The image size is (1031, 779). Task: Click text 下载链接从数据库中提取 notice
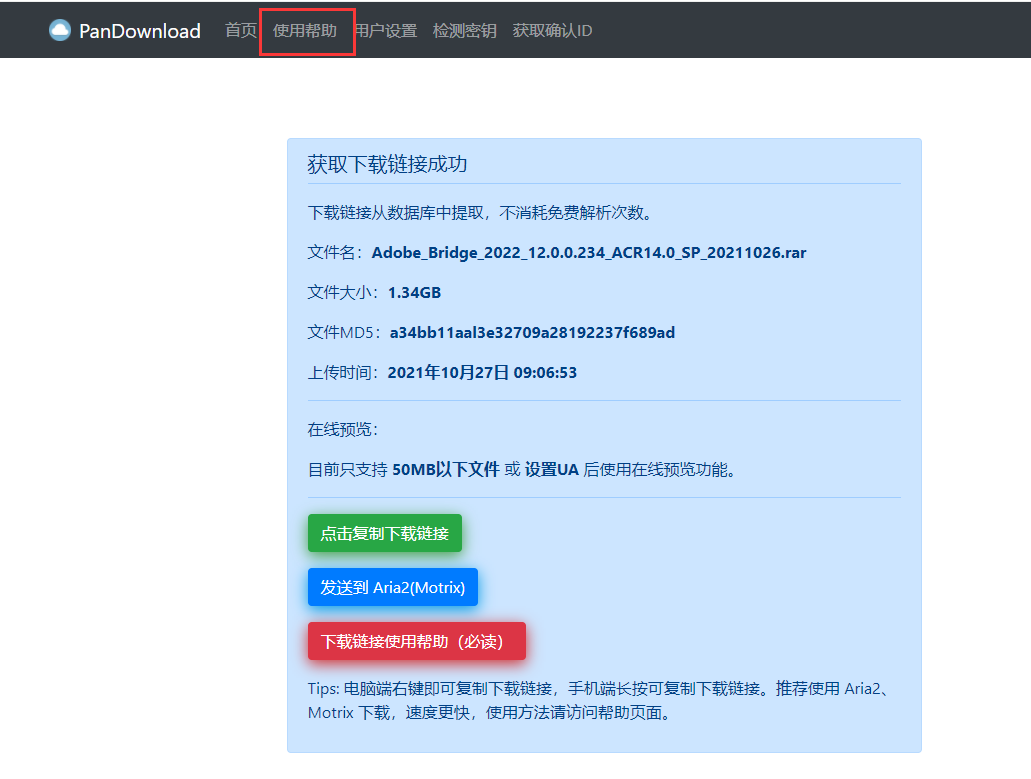coord(479,213)
